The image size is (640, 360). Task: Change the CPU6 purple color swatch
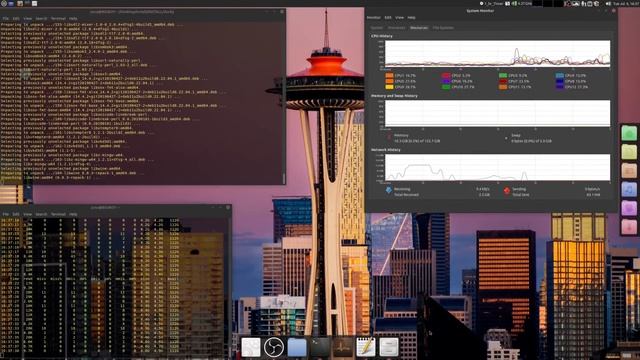446,81
